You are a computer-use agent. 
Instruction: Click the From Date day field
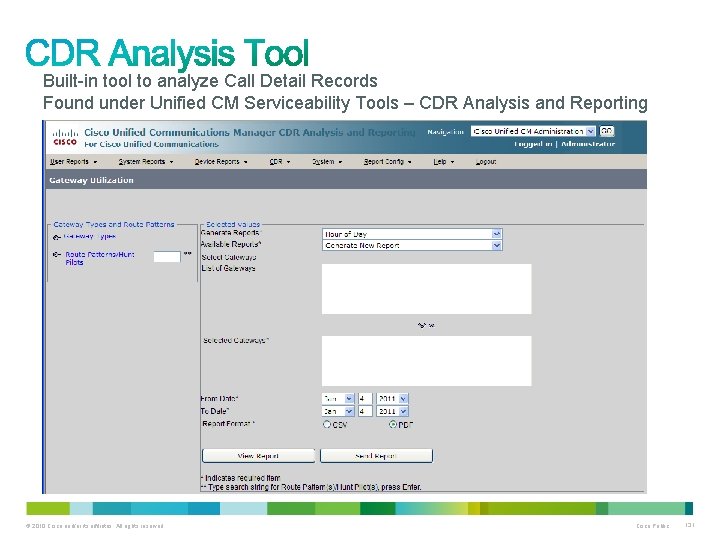coord(365,399)
